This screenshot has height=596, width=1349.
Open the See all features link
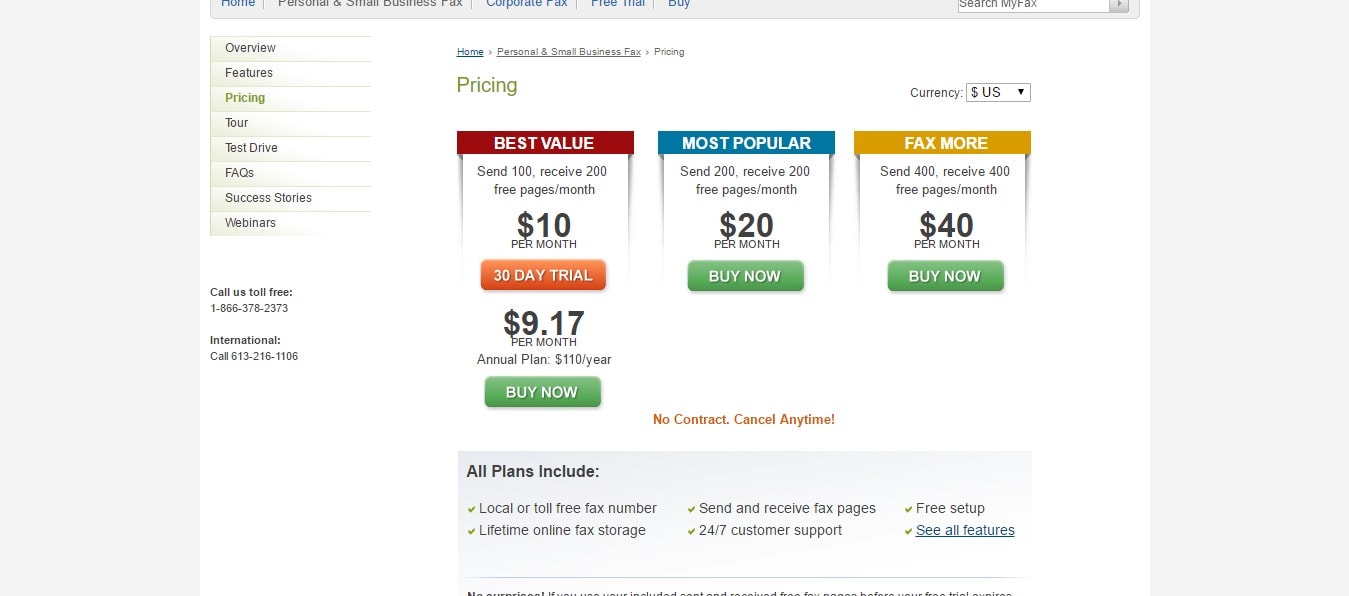pyautogui.click(x=965, y=530)
